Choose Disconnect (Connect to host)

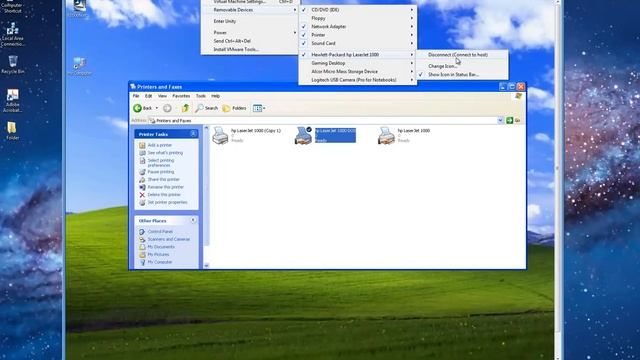pyautogui.click(x=458, y=54)
